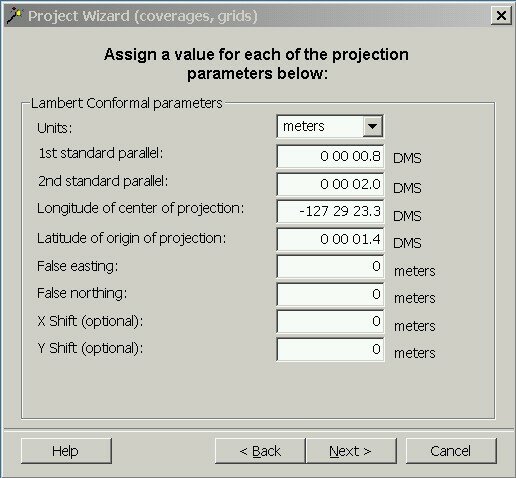Image resolution: width=516 pixels, height=478 pixels.
Task: Focus the X Shift (optional) field
Action: [330, 321]
